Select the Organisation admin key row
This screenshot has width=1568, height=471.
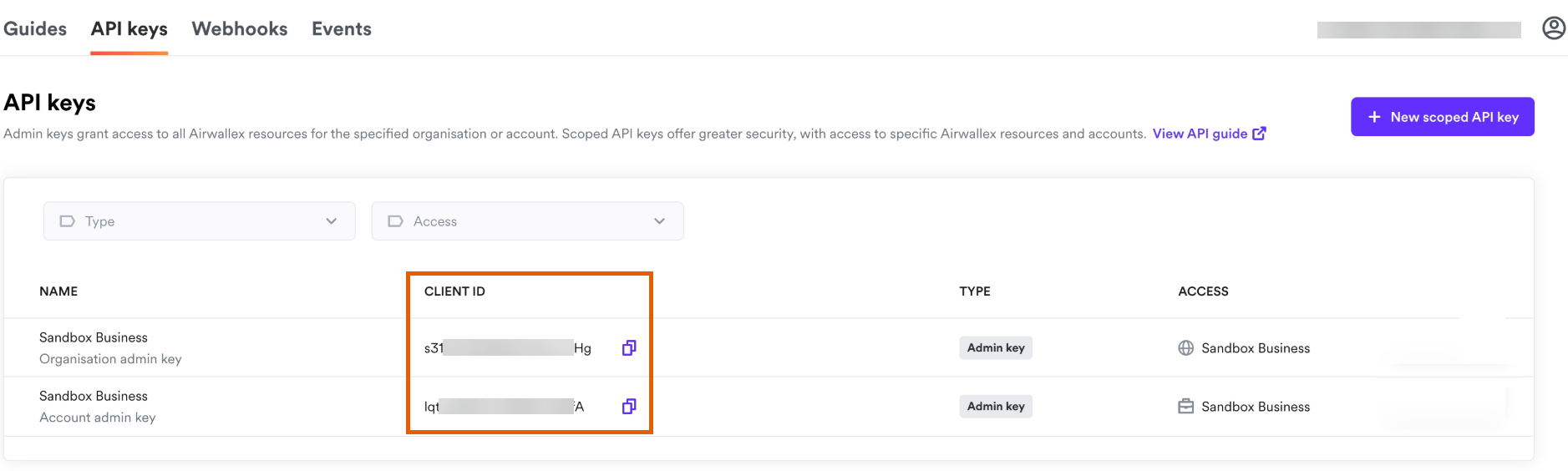[769, 348]
